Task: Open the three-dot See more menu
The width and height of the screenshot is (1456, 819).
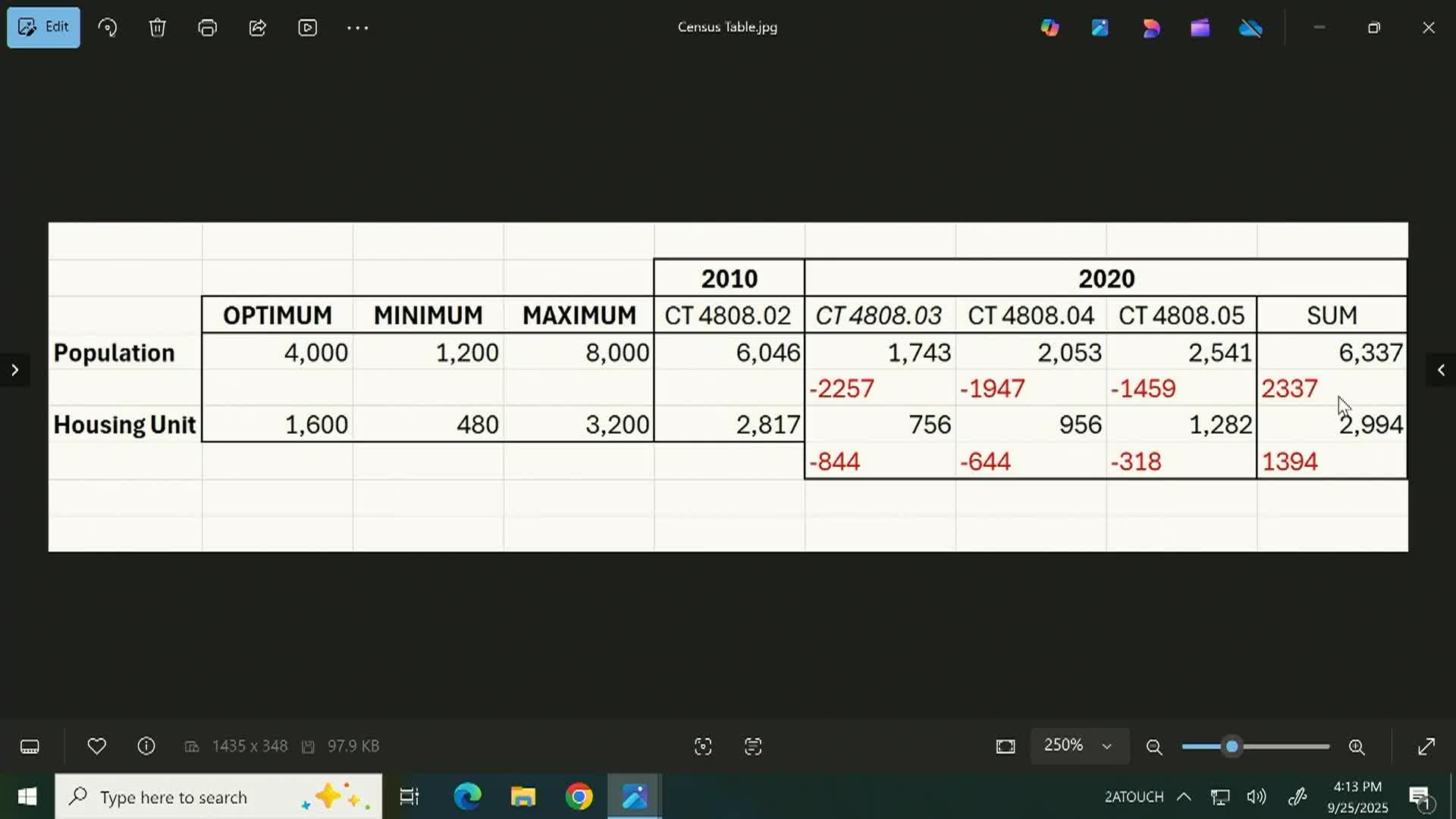Action: [x=357, y=28]
